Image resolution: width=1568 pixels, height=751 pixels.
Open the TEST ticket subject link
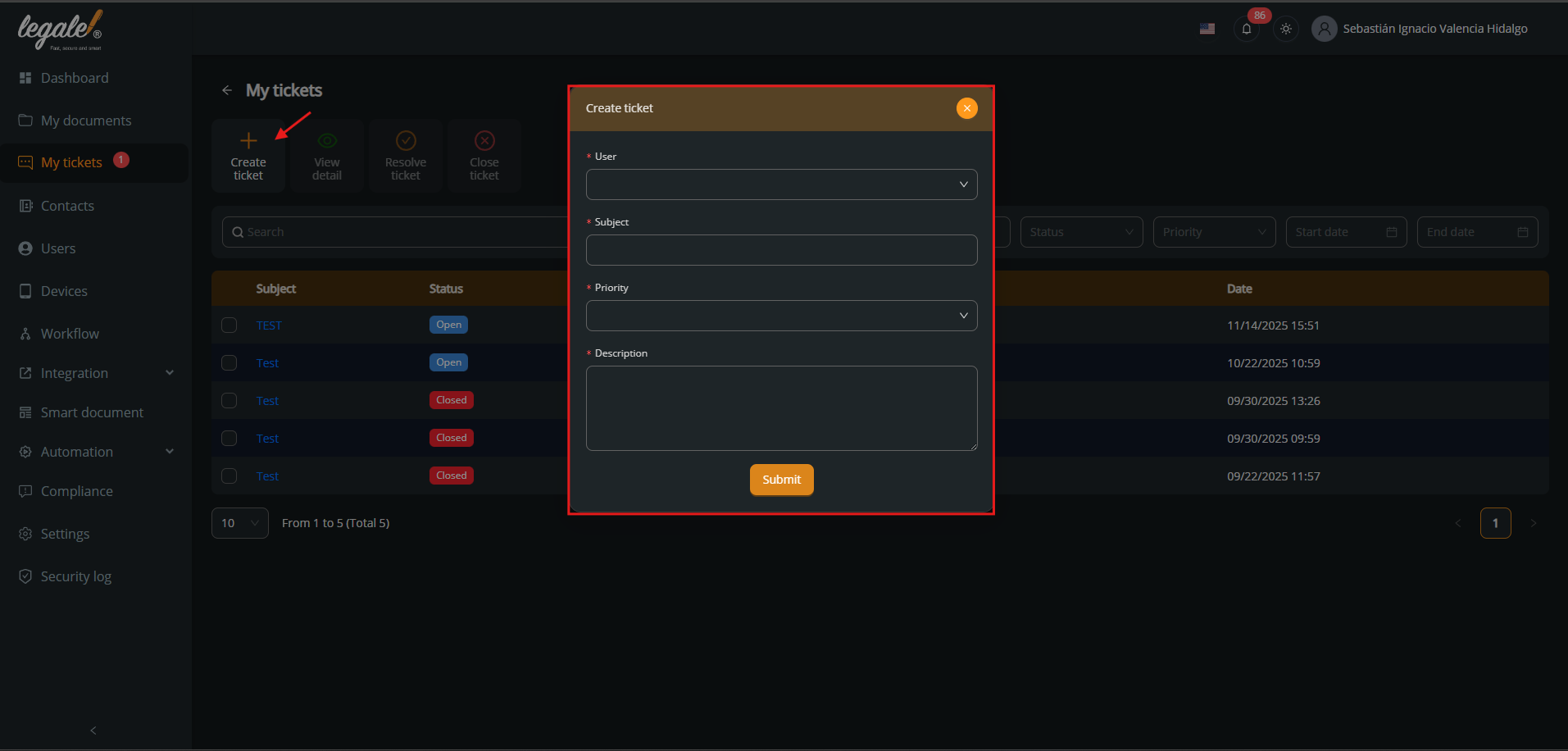[x=269, y=325]
